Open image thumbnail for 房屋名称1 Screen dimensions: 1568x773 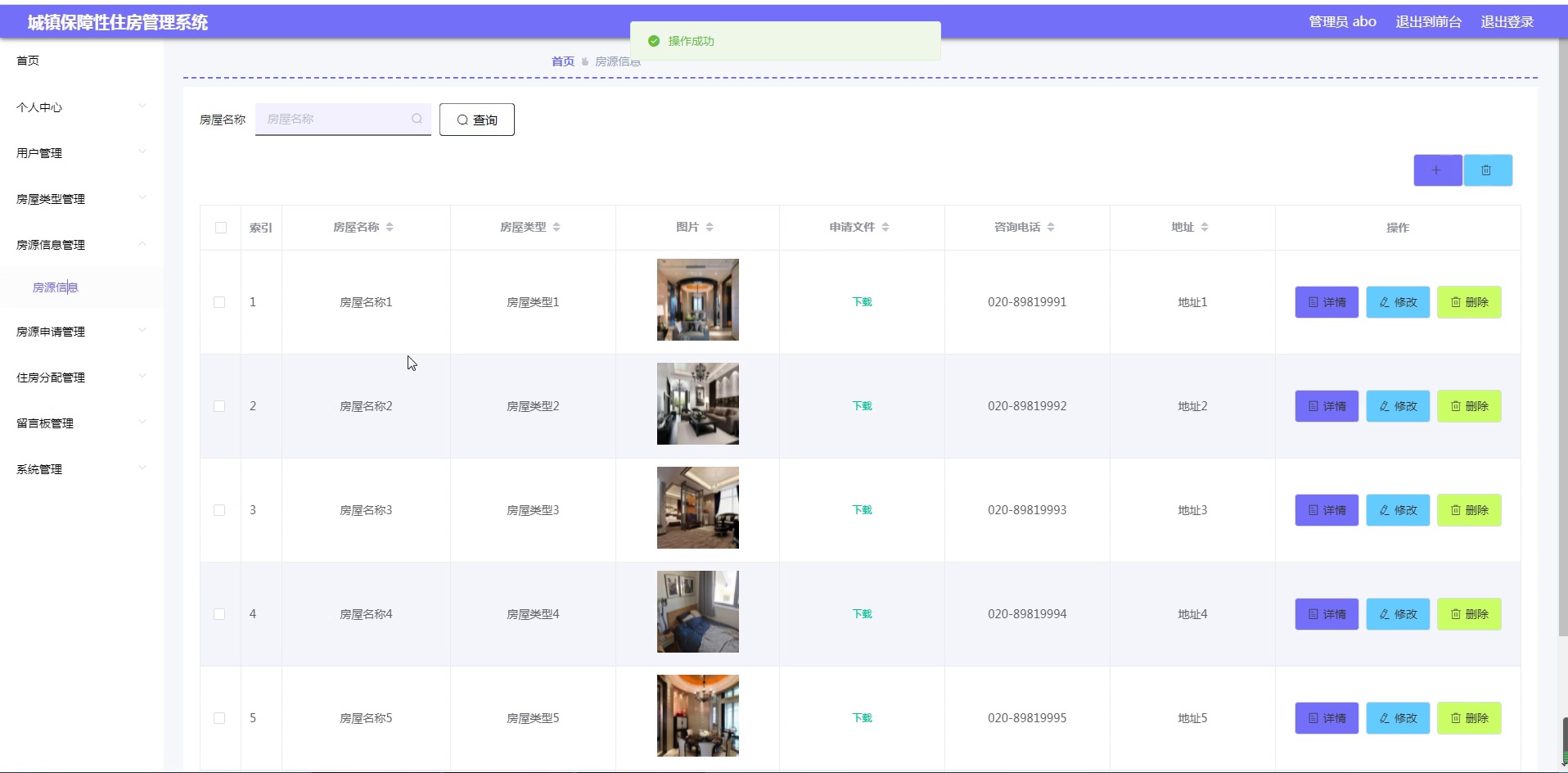pyautogui.click(x=698, y=300)
